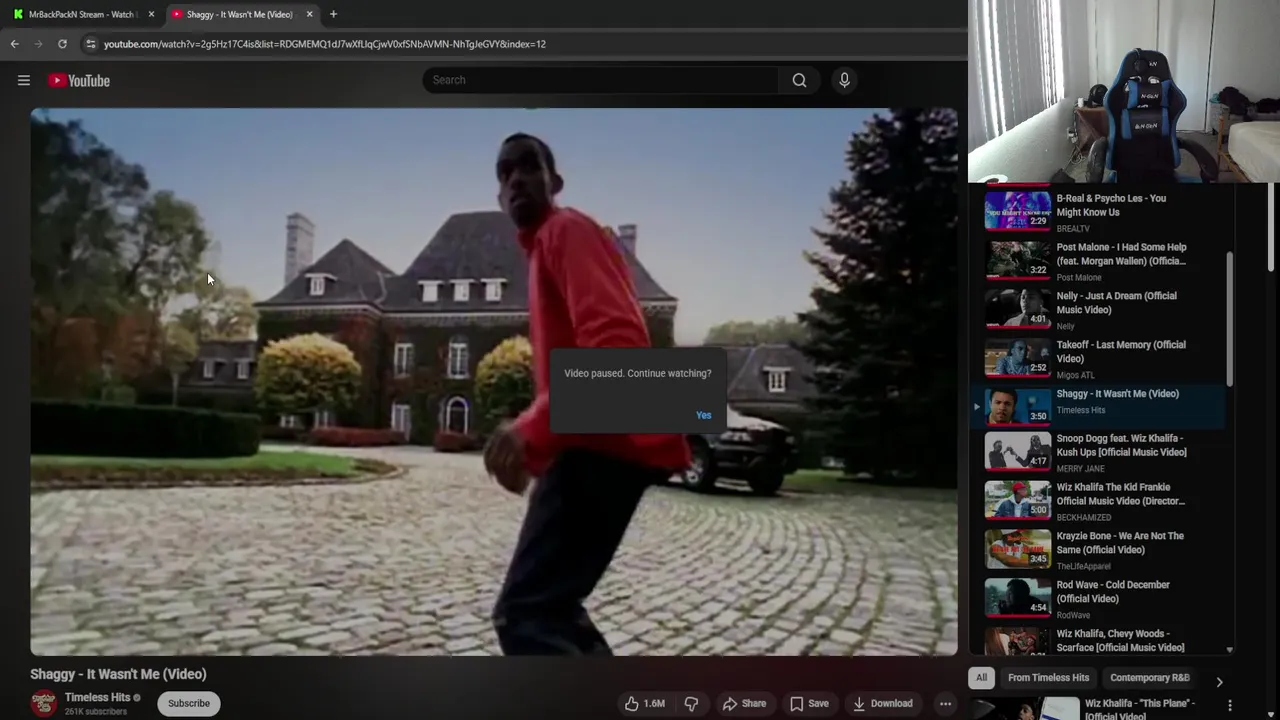Download the Shaggy video
Viewport: 1280px width, 720px height.
coord(882,704)
